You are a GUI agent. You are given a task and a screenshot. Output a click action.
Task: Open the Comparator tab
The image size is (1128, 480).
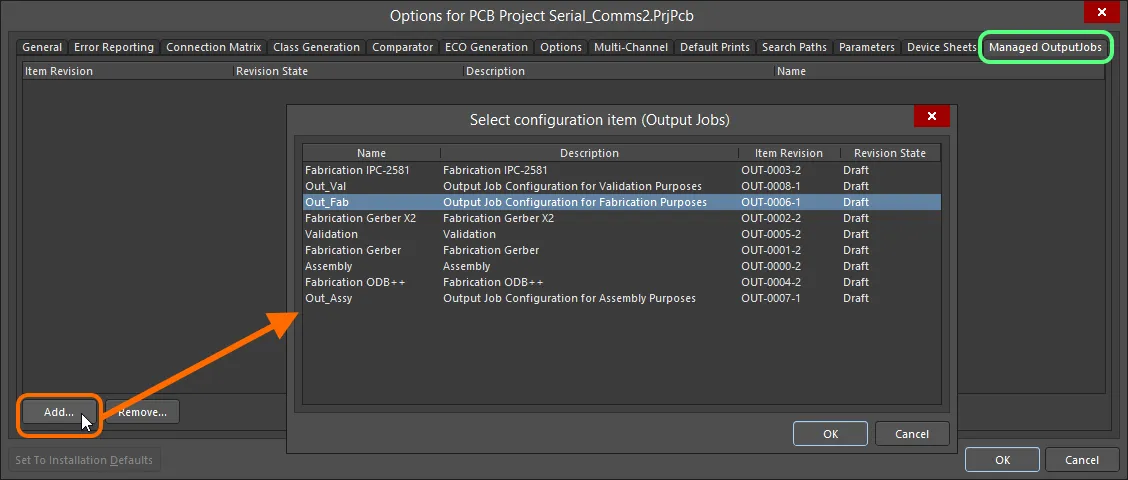click(x=403, y=47)
